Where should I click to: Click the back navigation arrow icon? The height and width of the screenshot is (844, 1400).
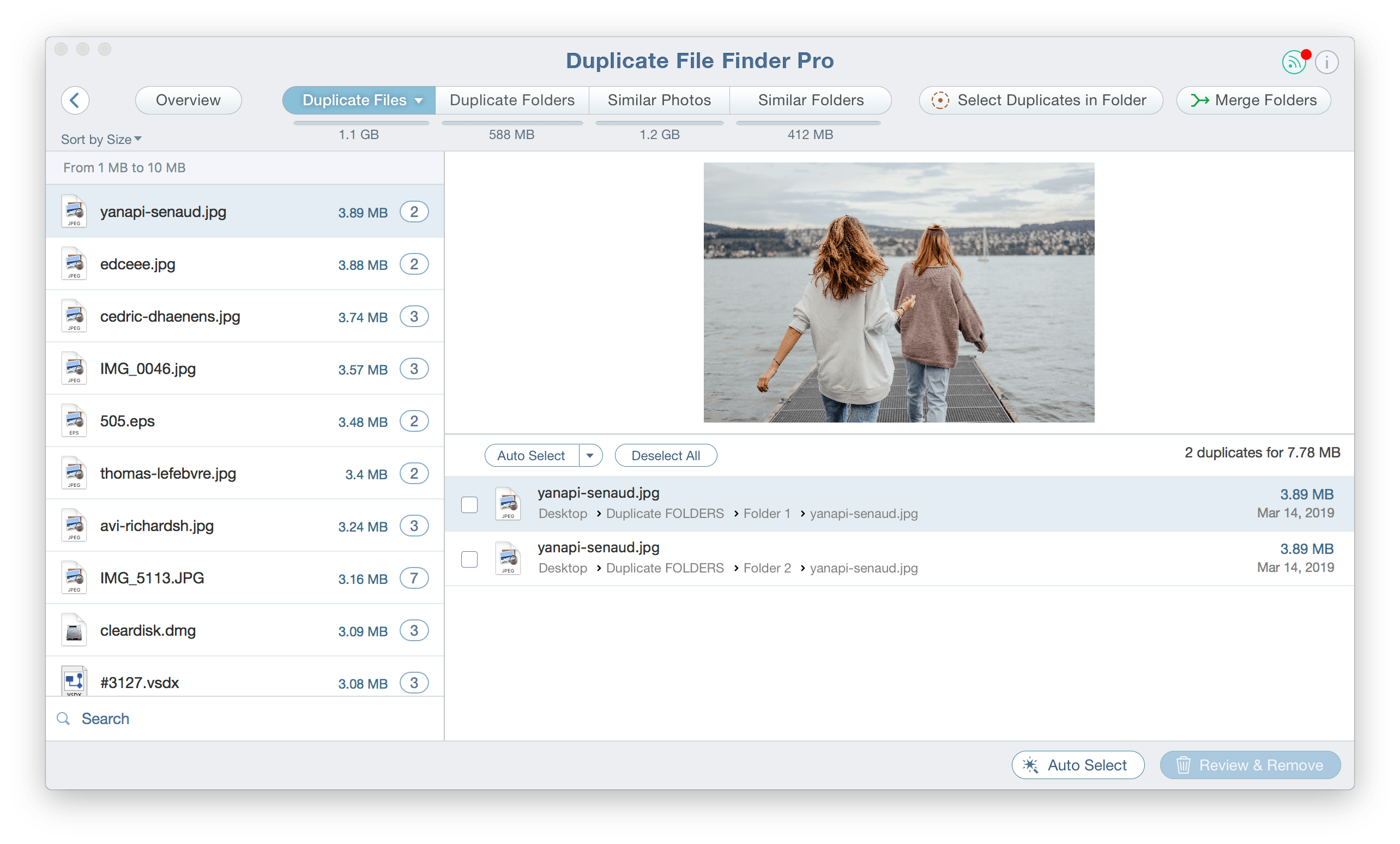coord(75,99)
